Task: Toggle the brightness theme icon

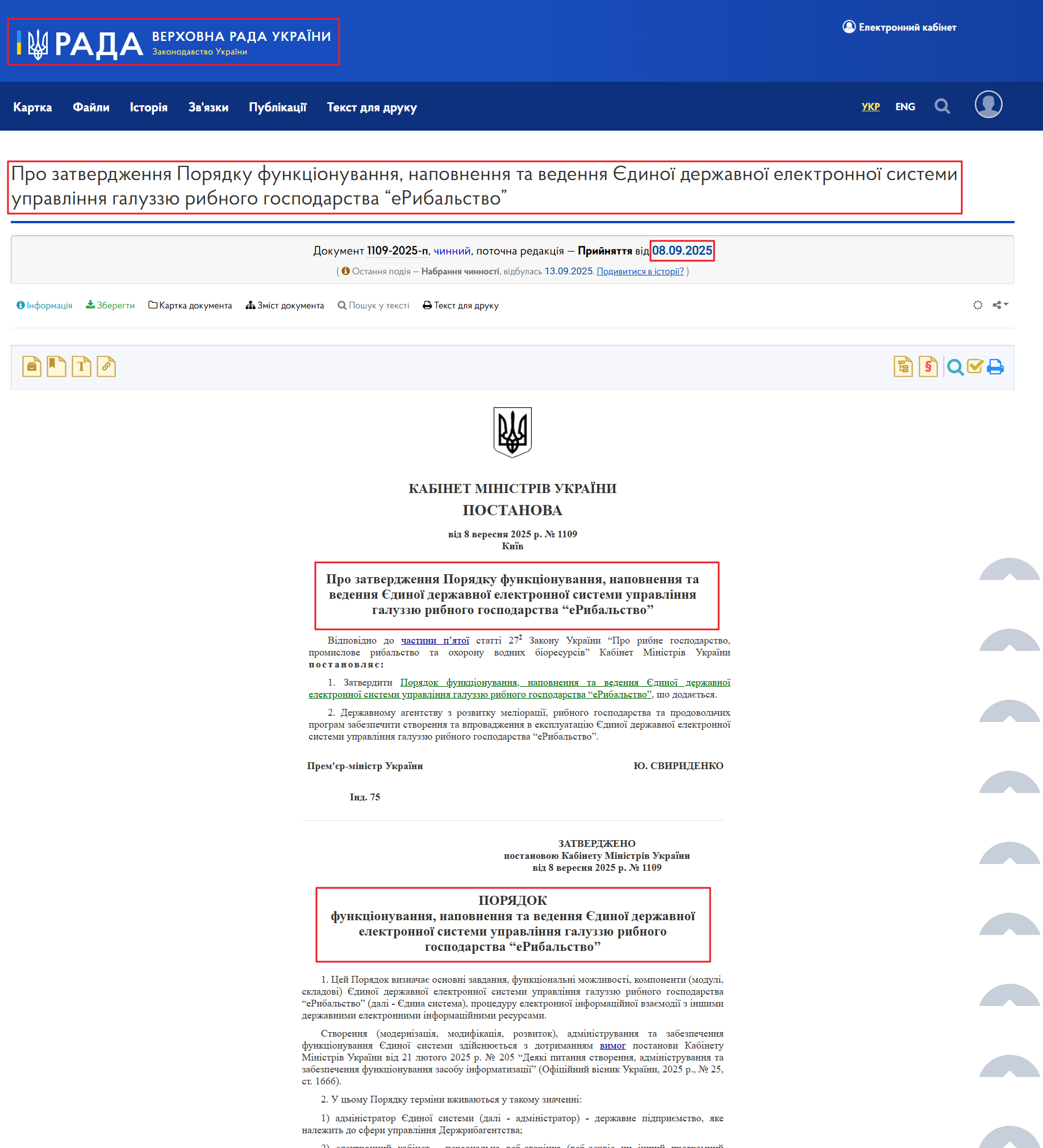Action: coord(978,305)
